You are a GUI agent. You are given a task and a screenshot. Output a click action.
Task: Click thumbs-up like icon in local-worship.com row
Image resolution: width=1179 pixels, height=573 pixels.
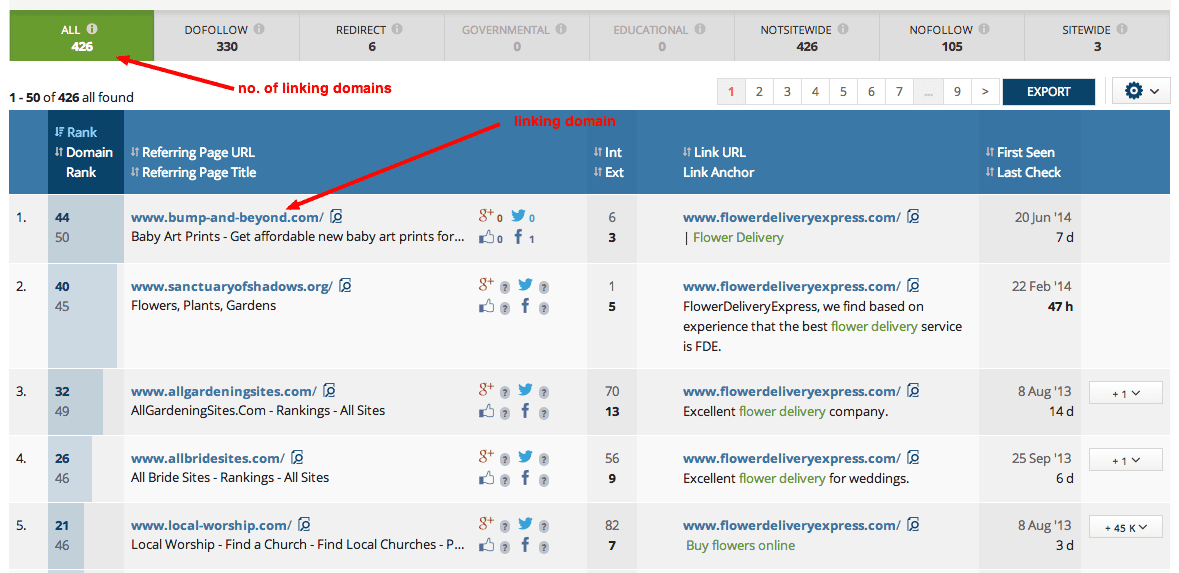pos(487,545)
